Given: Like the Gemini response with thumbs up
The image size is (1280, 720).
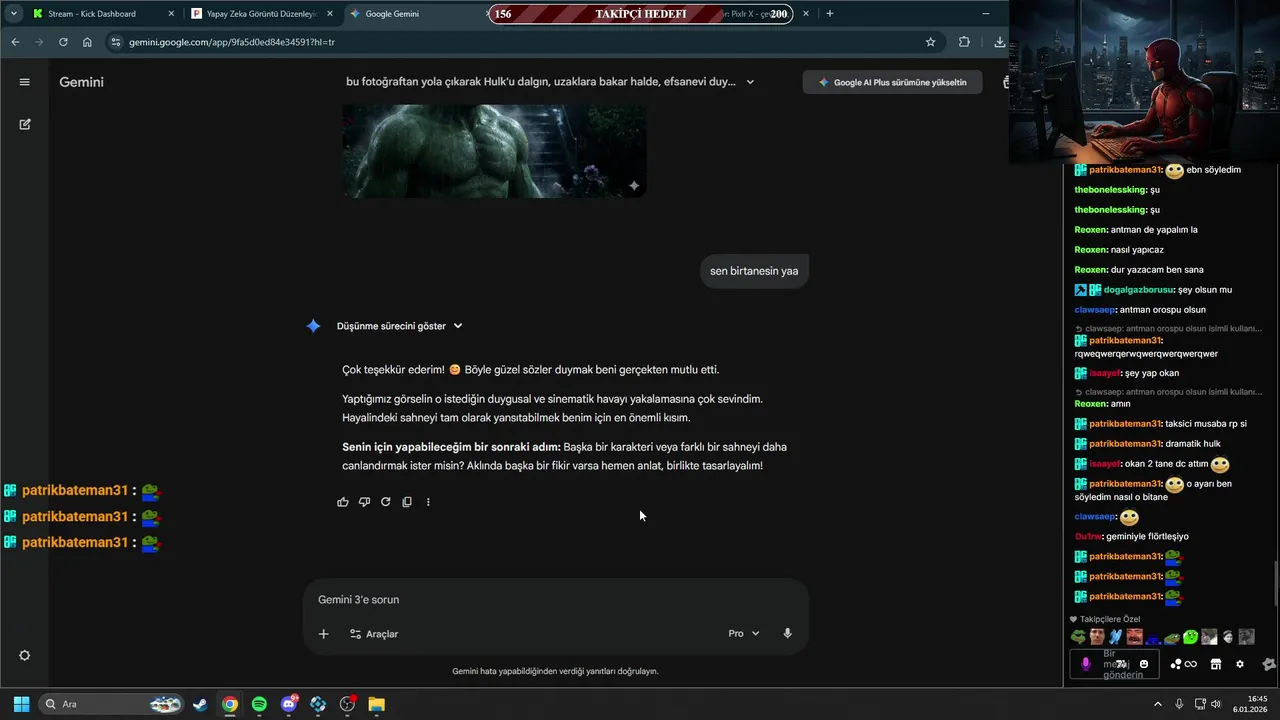Looking at the screenshot, I should point(343,502).
